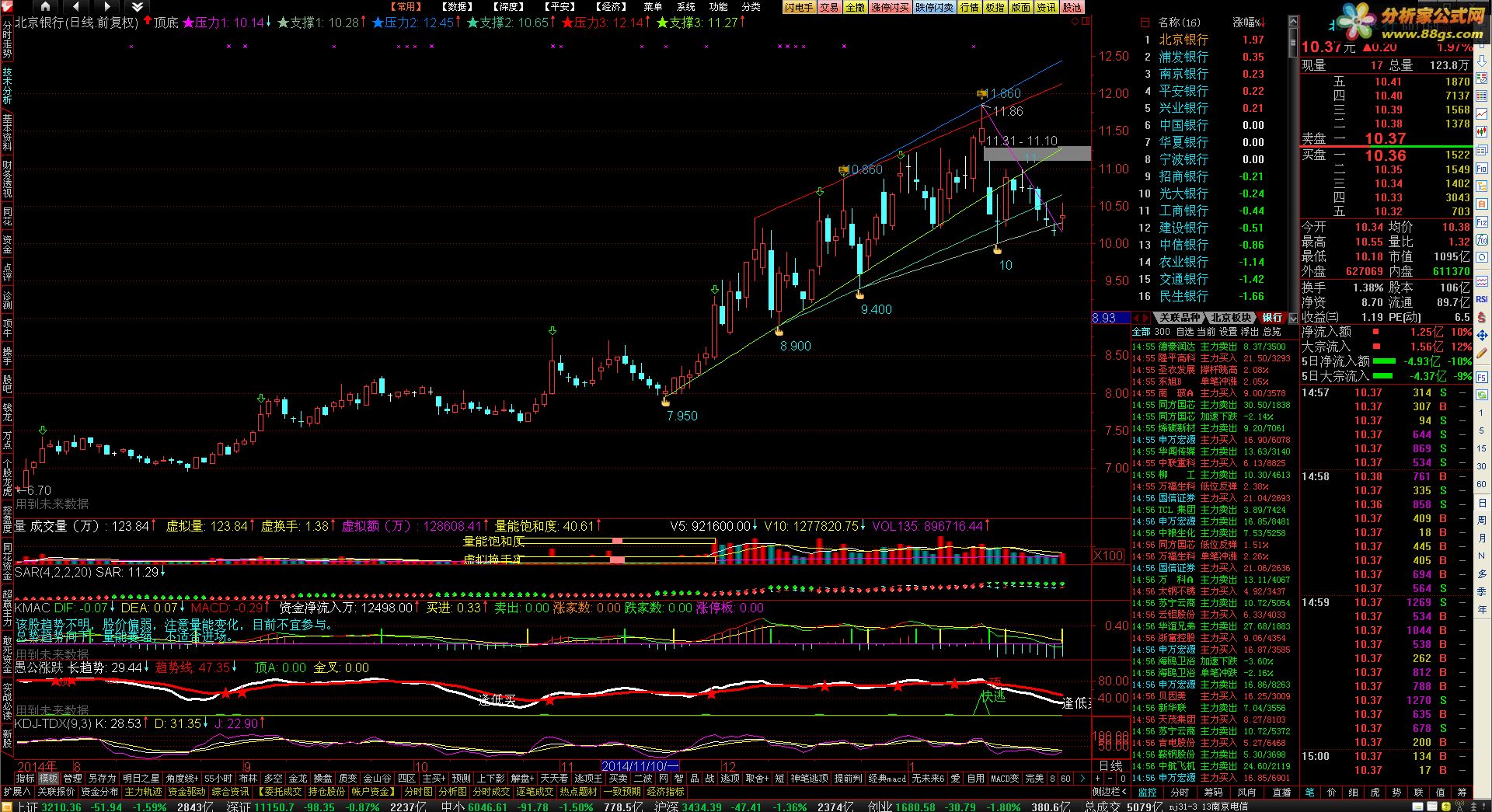1492x812 pixels.
Task: Expand the double-chevron down toolbar icon
Action: pyautogui.click(x=138, y=6)
